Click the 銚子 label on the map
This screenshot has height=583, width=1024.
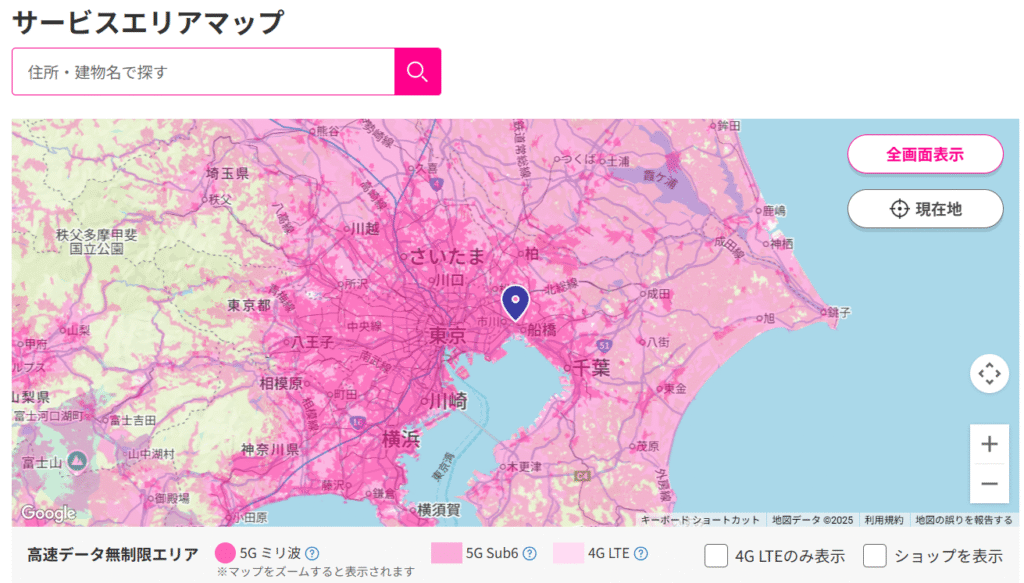pyautogui.click(x=839, y=313)
